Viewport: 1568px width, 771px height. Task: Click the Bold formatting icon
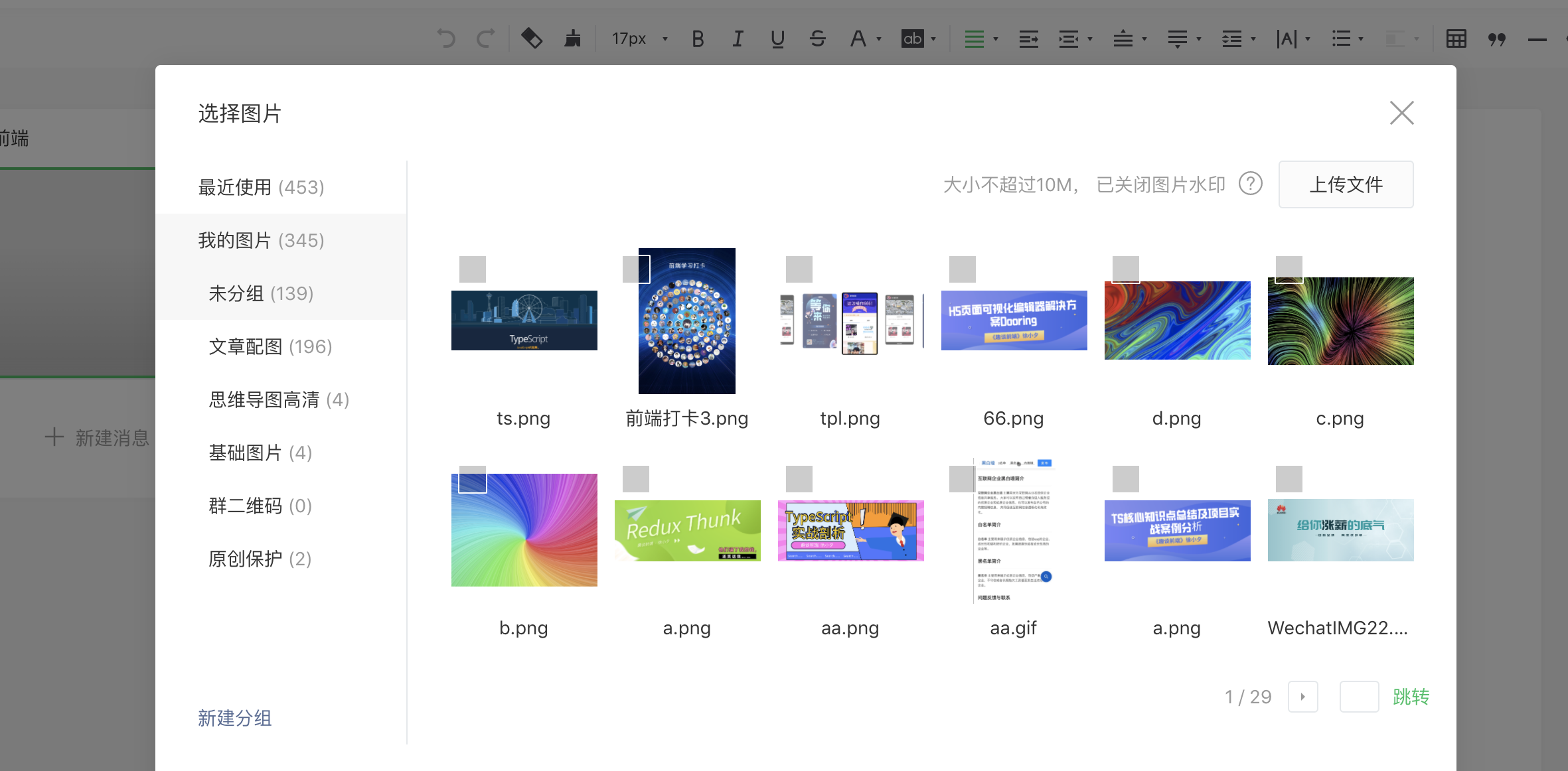click(697, 38)
